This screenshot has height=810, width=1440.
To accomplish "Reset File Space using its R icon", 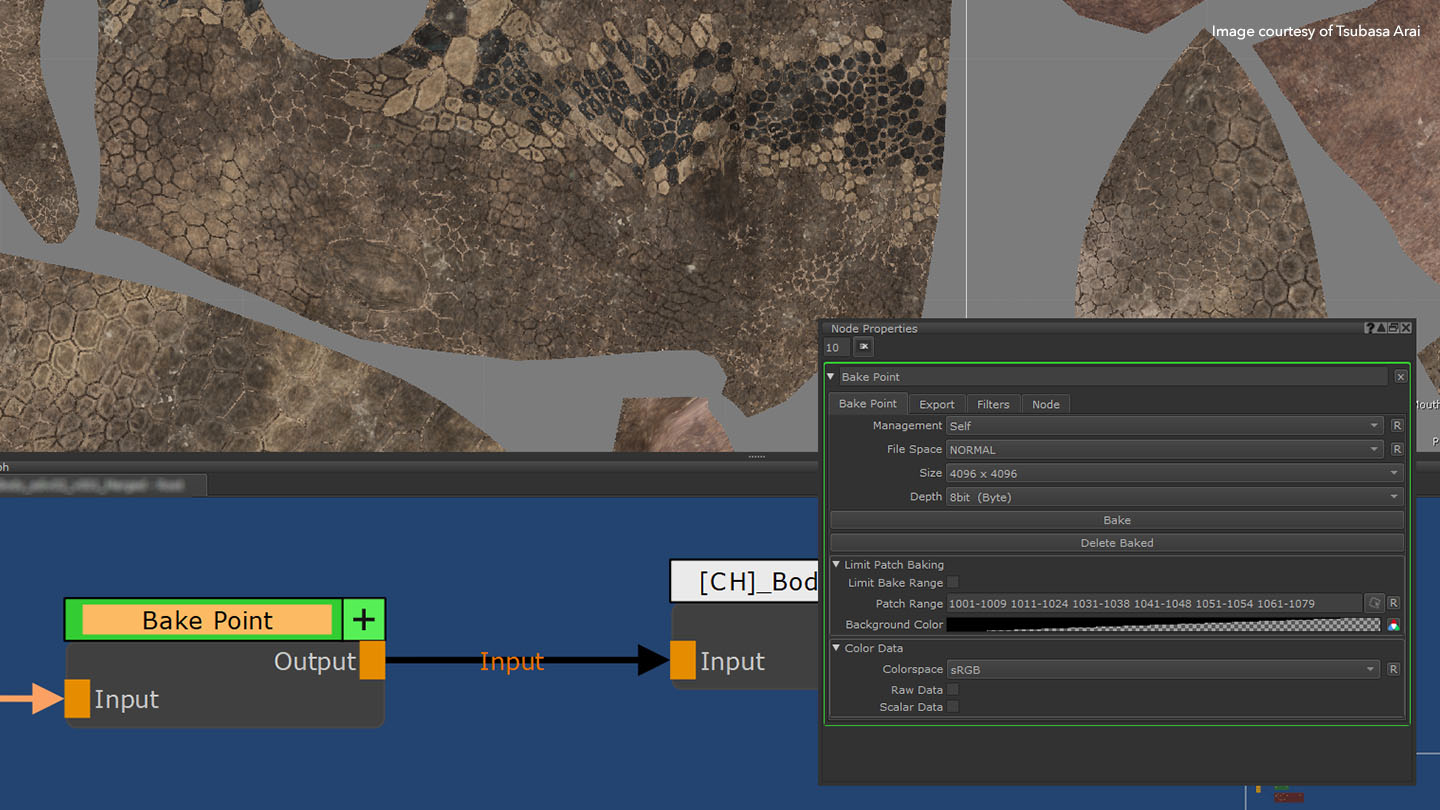I will (x=1397, y=450).
